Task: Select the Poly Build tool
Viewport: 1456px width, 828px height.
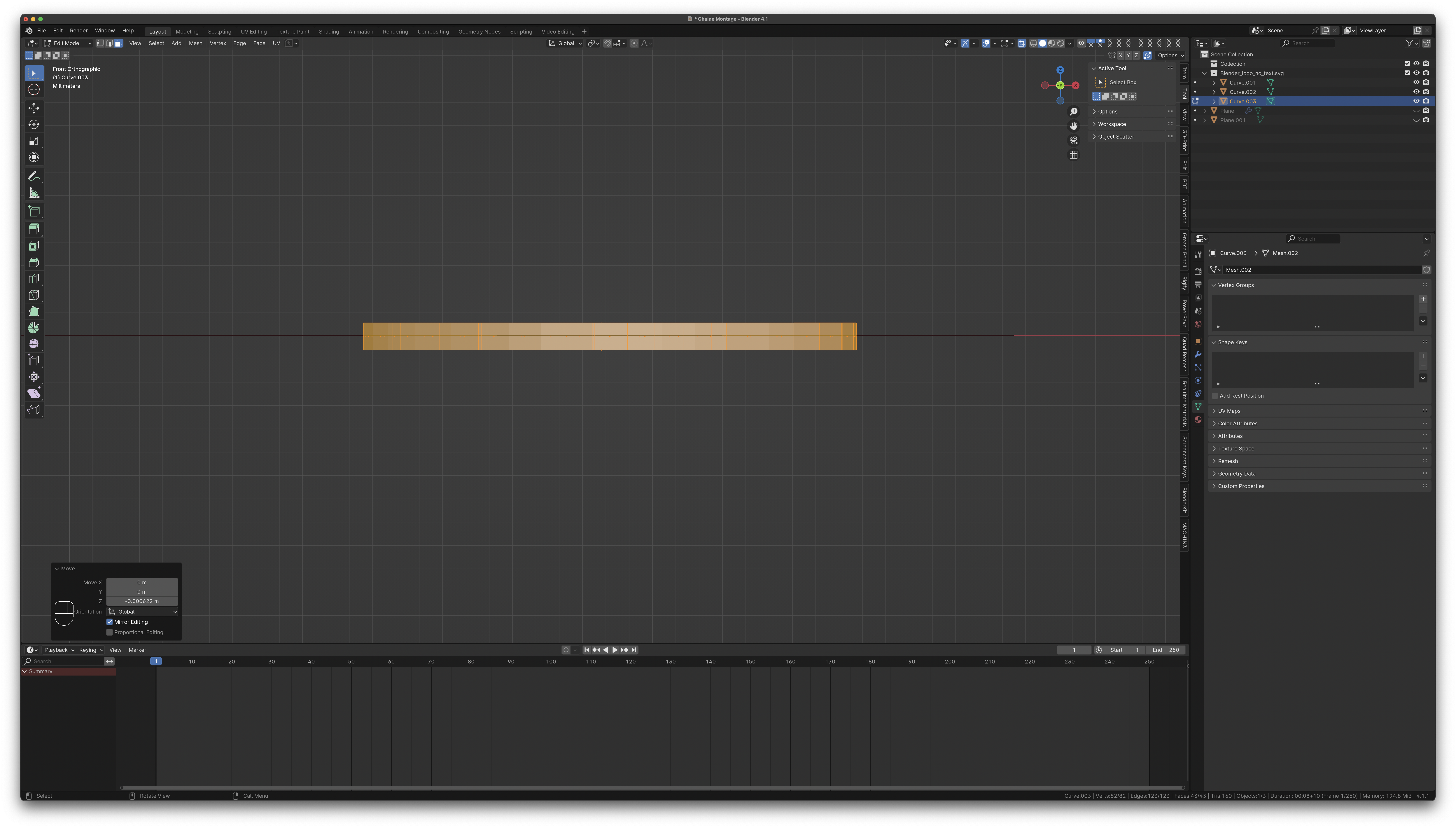Action: [34, 312]
